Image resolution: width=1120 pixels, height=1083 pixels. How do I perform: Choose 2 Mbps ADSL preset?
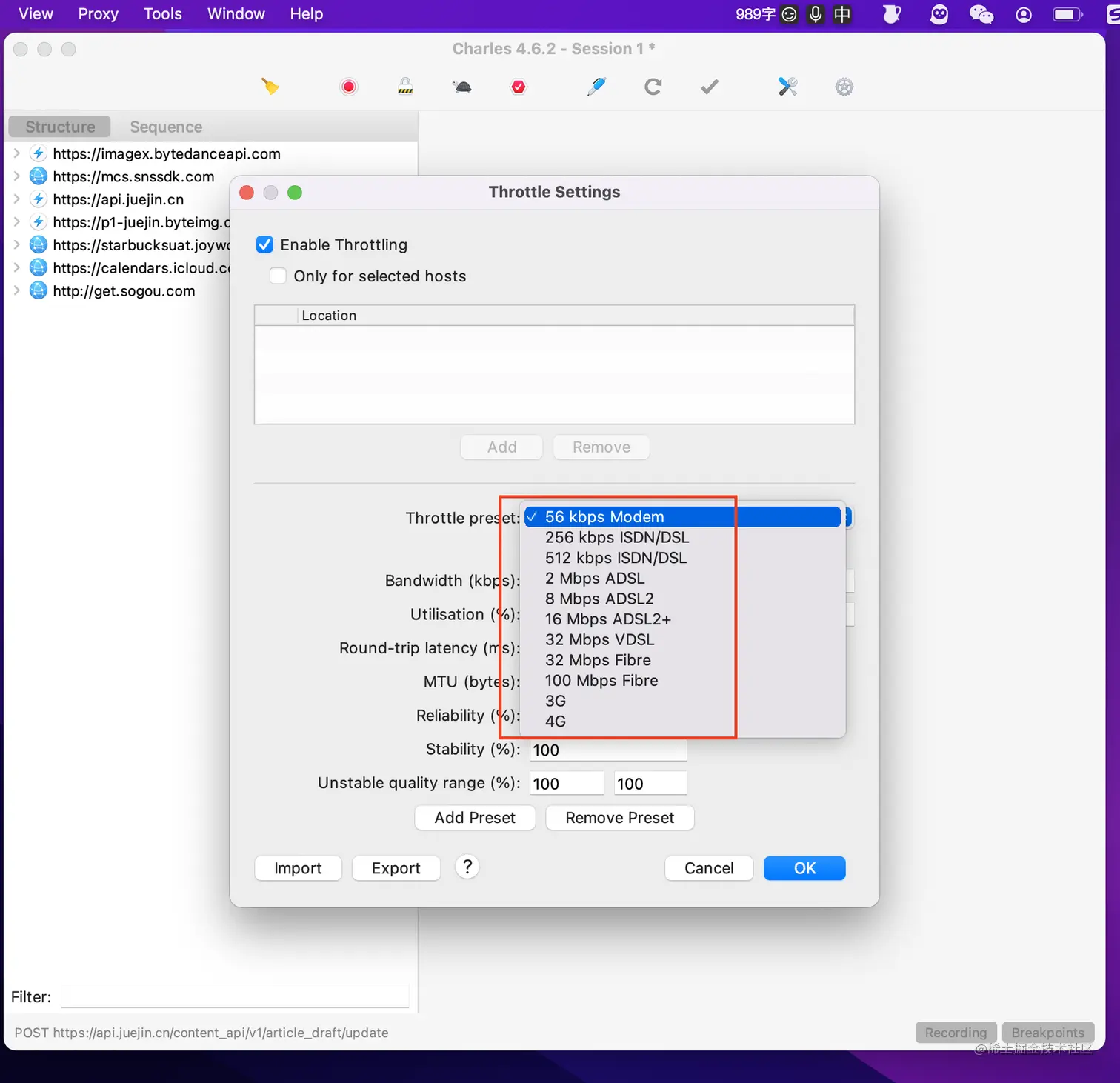pyautogui.click(x=682, y=578)
